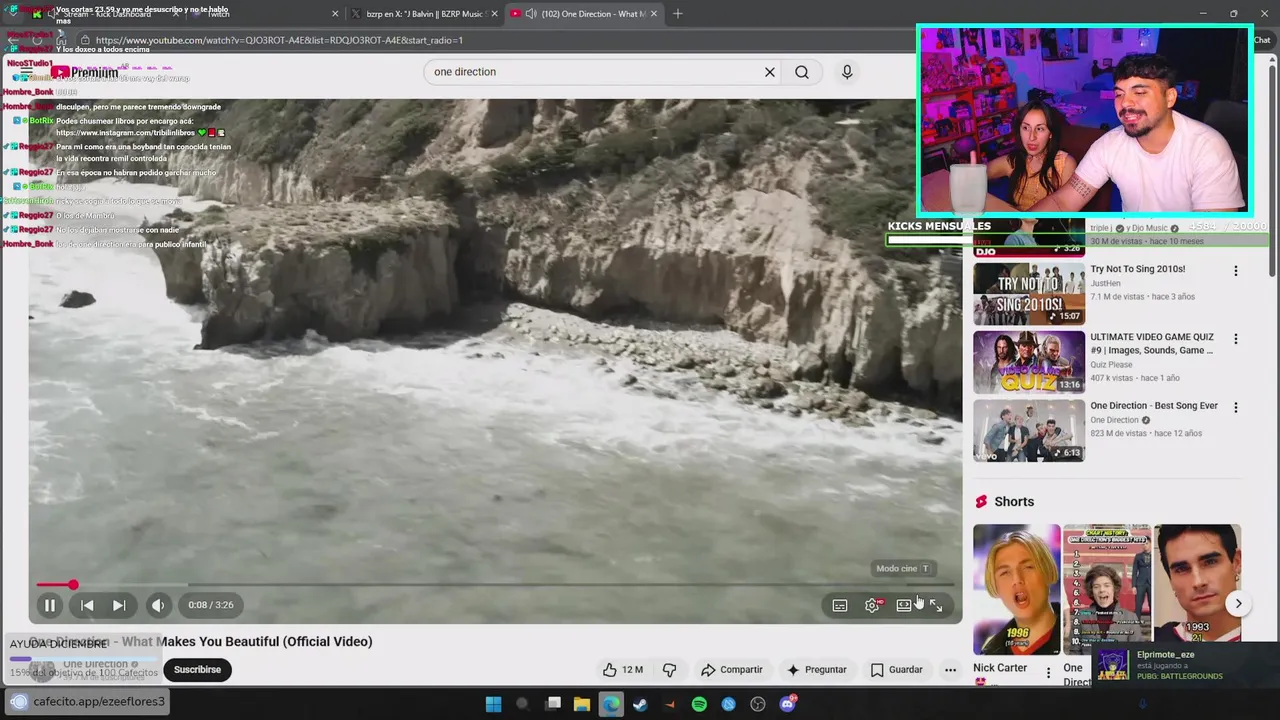Skip to the next video
The image size is (1280, 720).
119,605
